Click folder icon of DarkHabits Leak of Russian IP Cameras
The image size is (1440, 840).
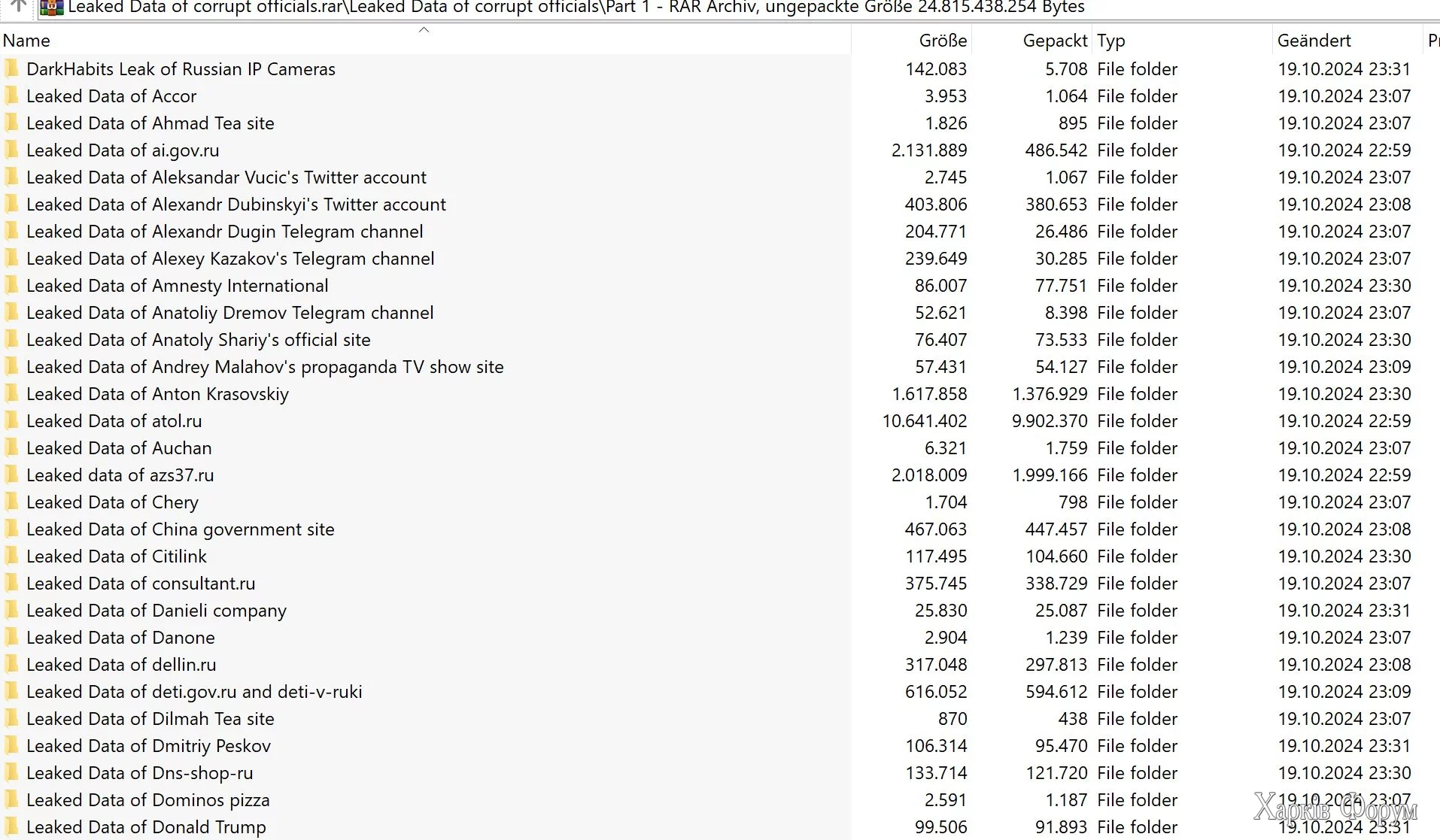(11, 69)
